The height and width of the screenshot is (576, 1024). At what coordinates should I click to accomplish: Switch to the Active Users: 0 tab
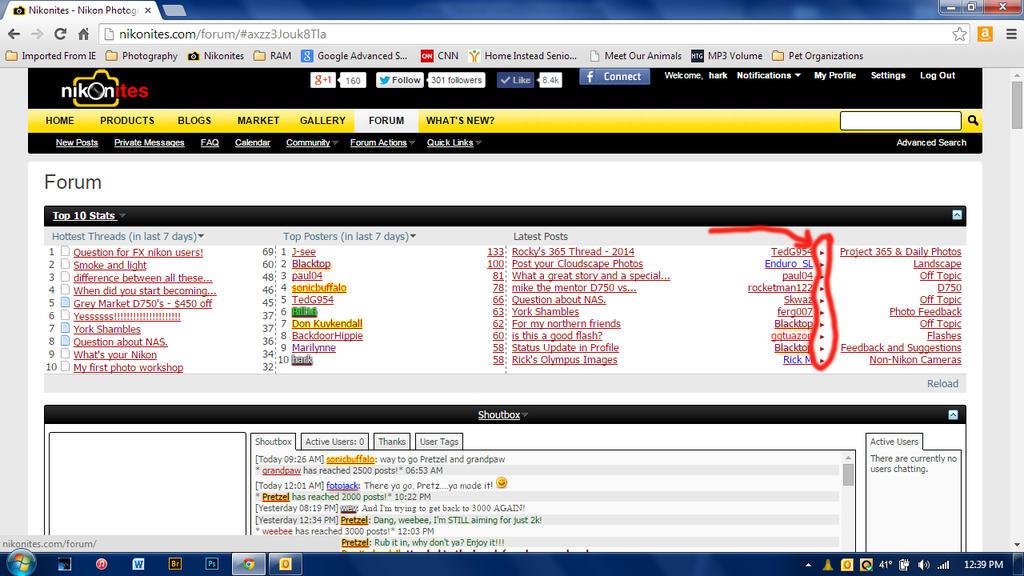(334, 441)
